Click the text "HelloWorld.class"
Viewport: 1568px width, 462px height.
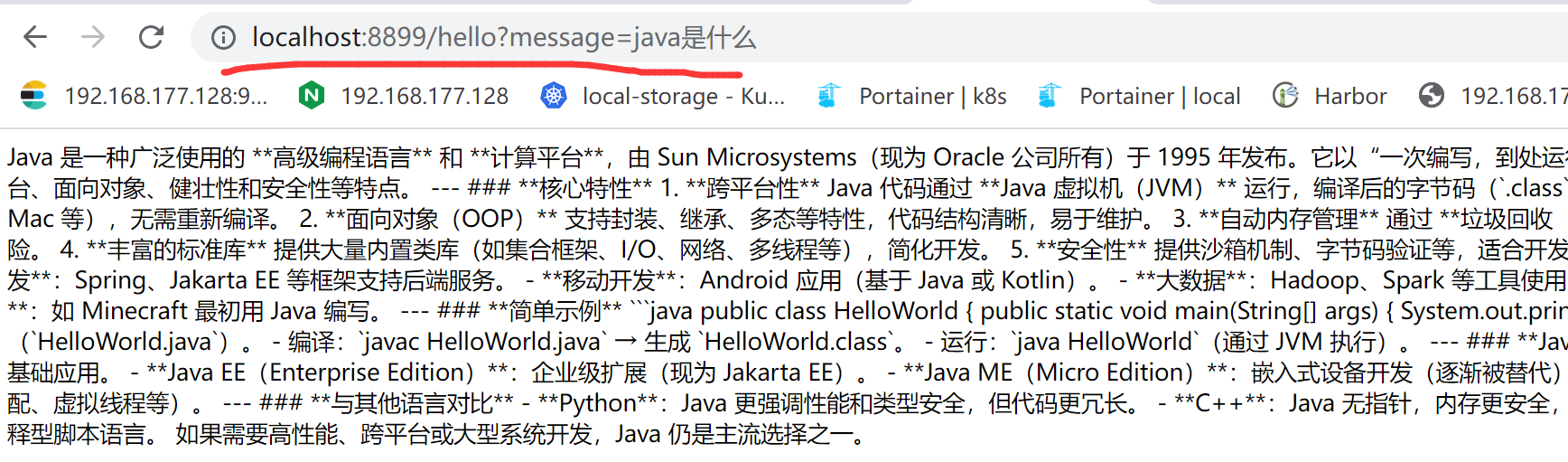click(798, 342)
